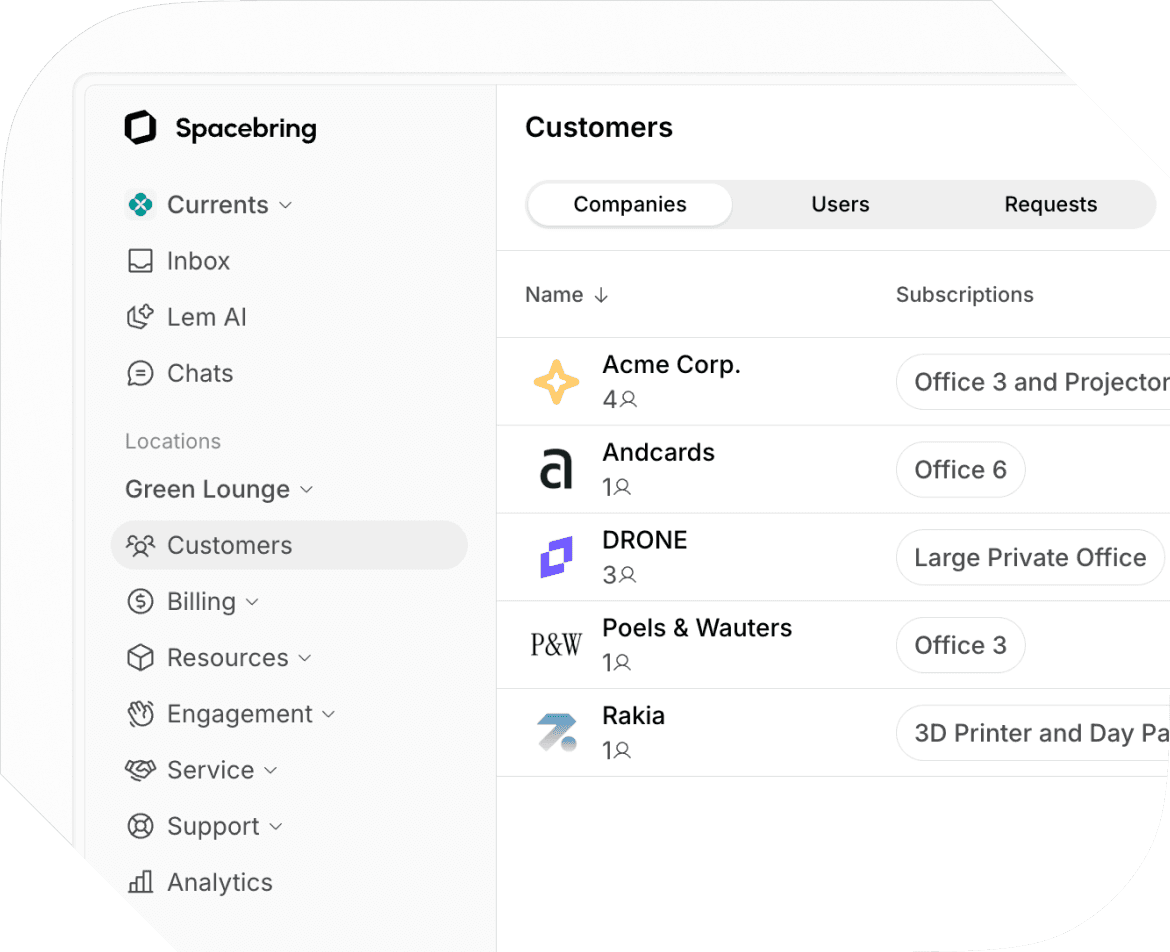
Task: Click the Rakia company logo
Action: coord(557,733)
